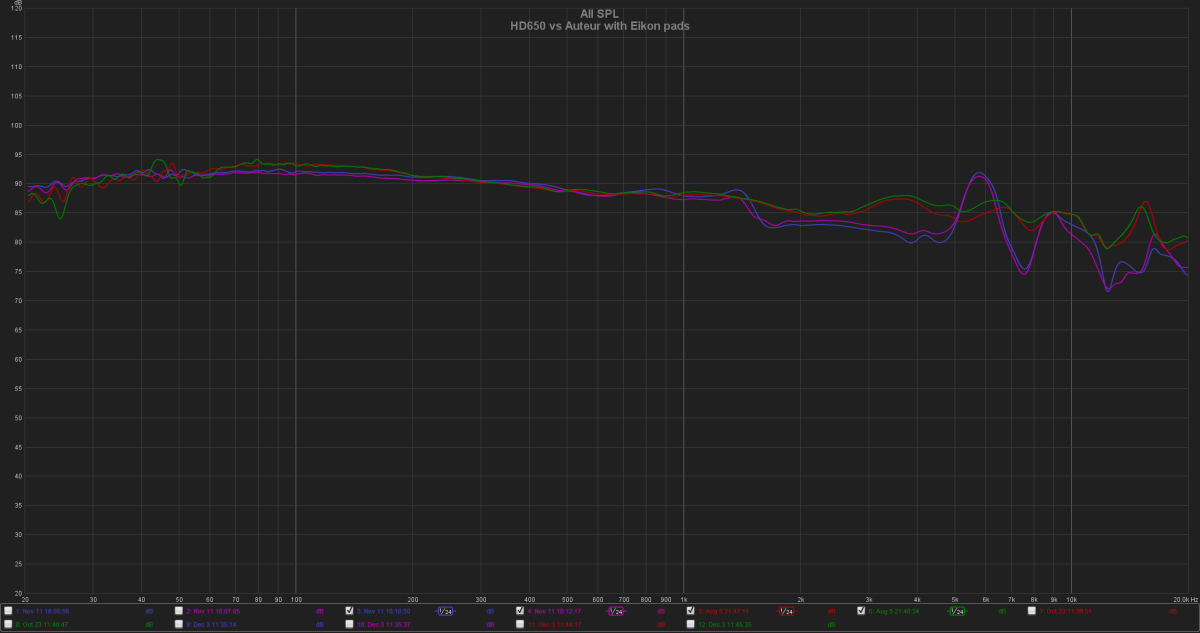
Task: Select the '4: Nov 11 18:12:17' trace label
Action: [554, 611]
